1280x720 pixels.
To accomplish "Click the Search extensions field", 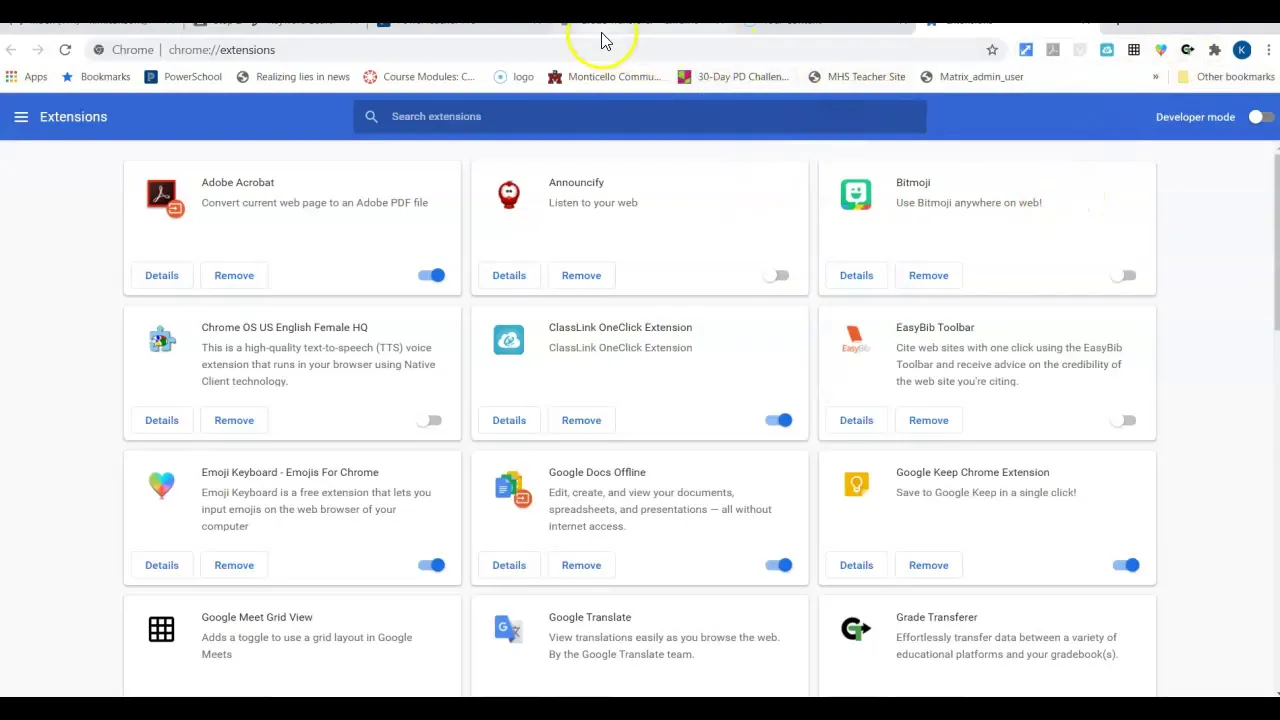I will [640, 117].
